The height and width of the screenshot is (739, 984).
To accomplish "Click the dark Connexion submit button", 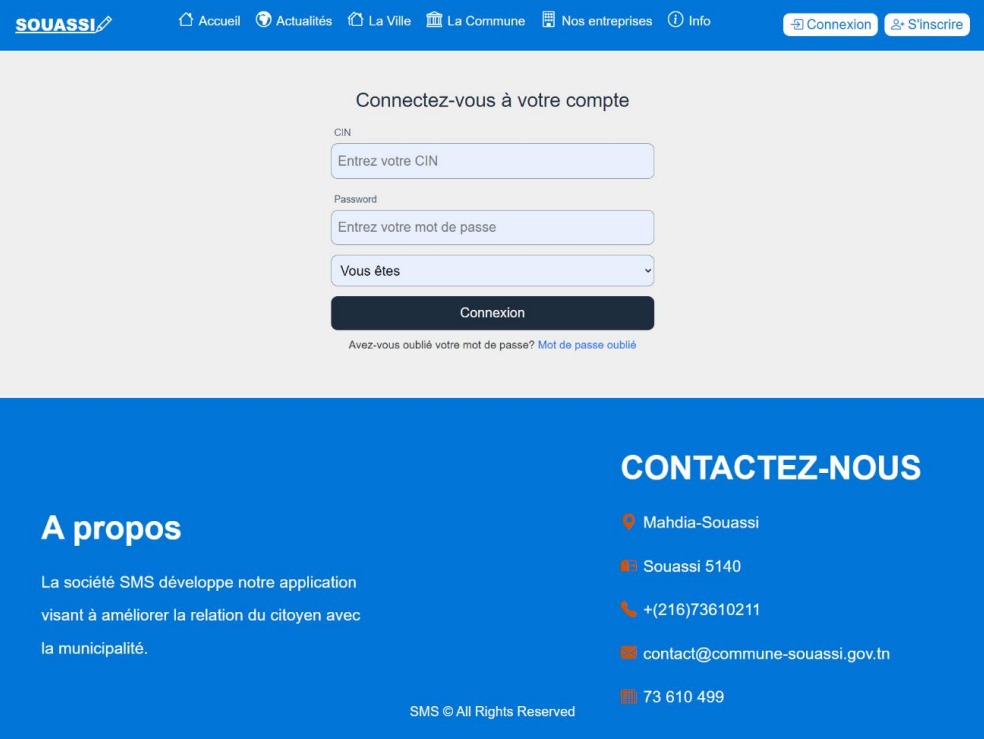I will pos(493,313).
